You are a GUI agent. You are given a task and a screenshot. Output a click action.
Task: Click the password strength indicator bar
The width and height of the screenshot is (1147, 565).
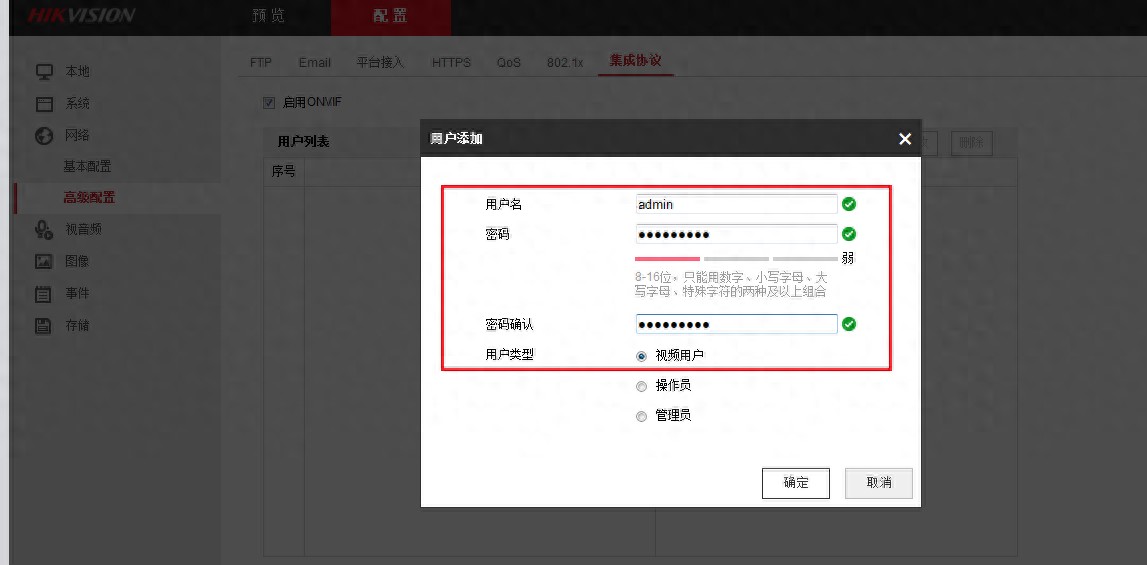[736, 258]
